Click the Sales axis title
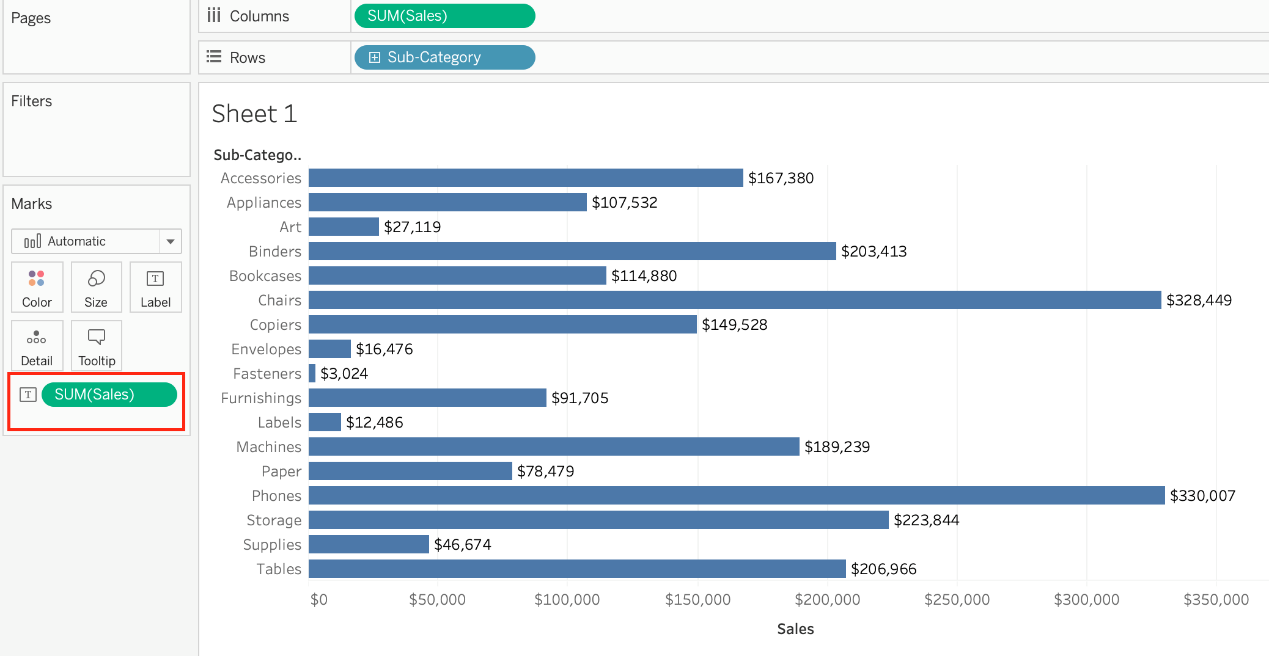This screenshot has height=656, width=1269. pos(795,629)
